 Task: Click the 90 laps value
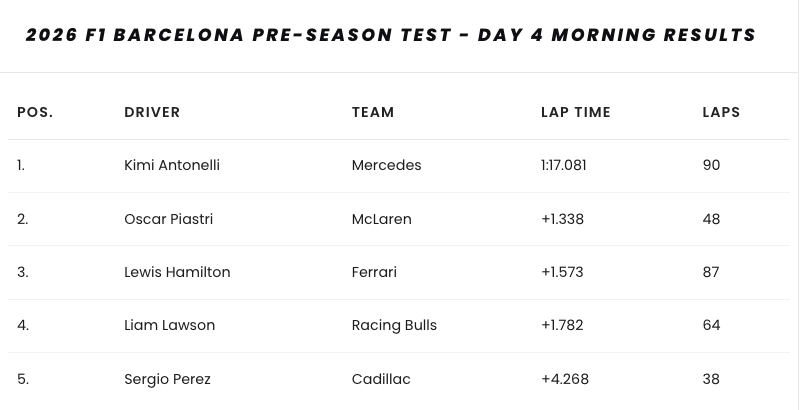tap(711, 165)
